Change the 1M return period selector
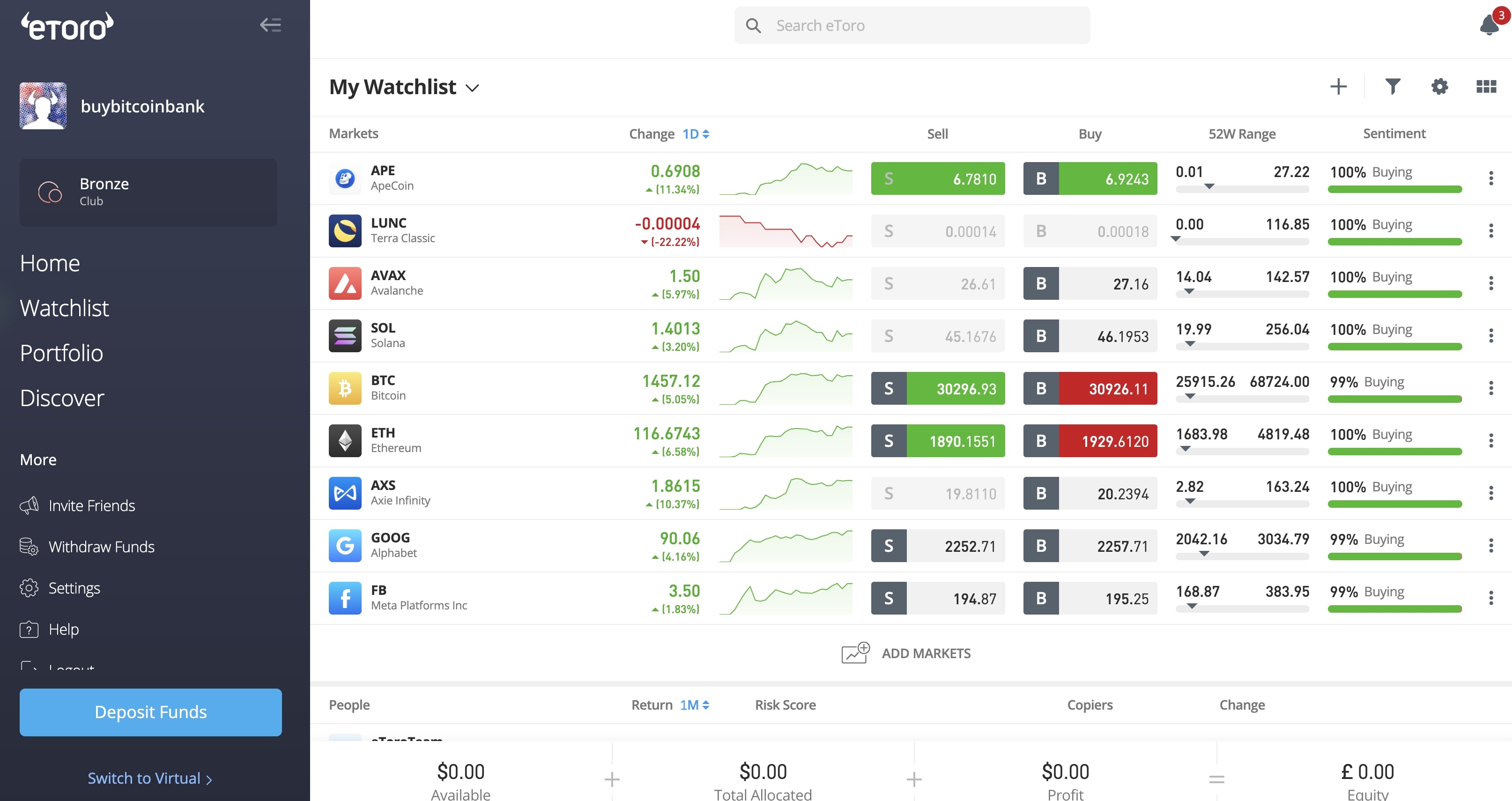The width and height of the screenshot is (1512, 801). [x=695, y=705]
